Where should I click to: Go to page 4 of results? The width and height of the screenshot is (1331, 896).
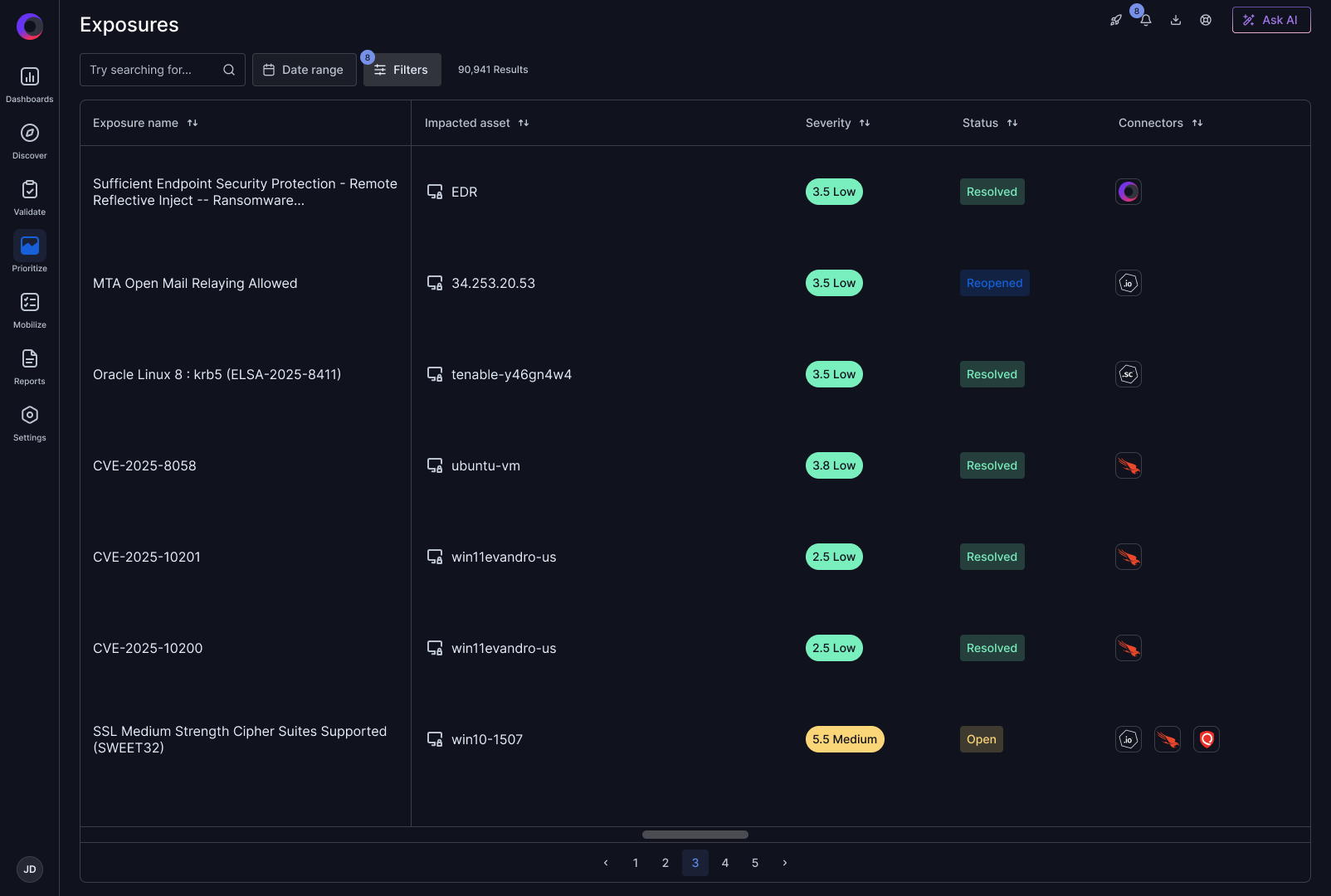(725, 863)
